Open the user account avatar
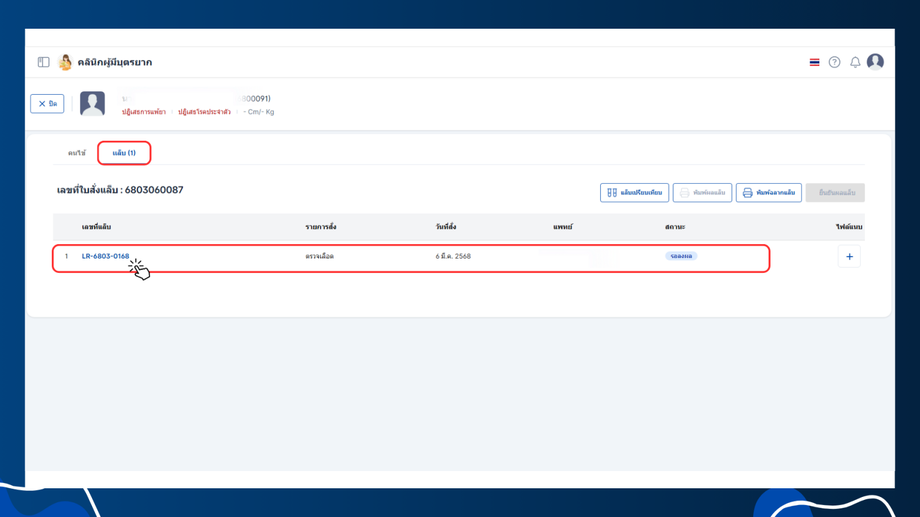The width and height of the screenshot is (920, 517). 875,62
